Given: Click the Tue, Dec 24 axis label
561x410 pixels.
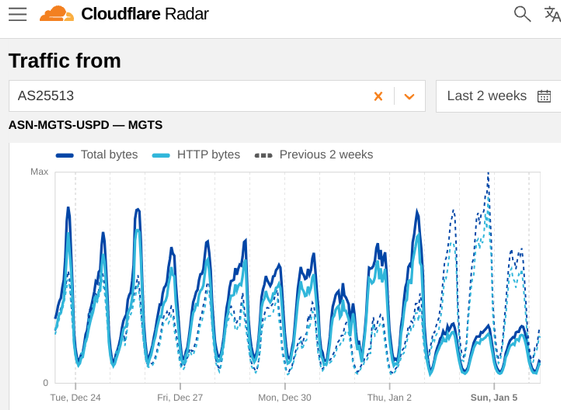Looking at the screenshot, I should (x=75, y=398).
